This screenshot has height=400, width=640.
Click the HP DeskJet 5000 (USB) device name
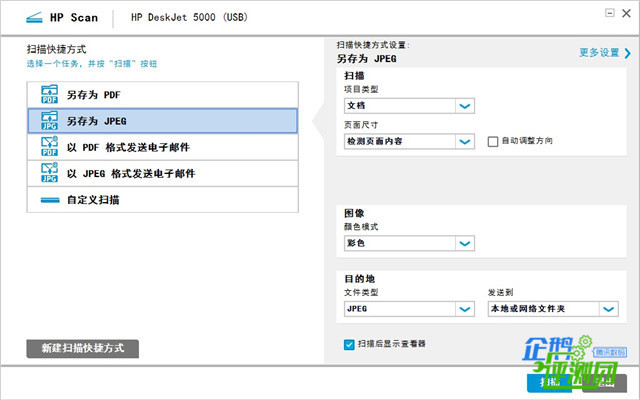(x=189, y=18)
